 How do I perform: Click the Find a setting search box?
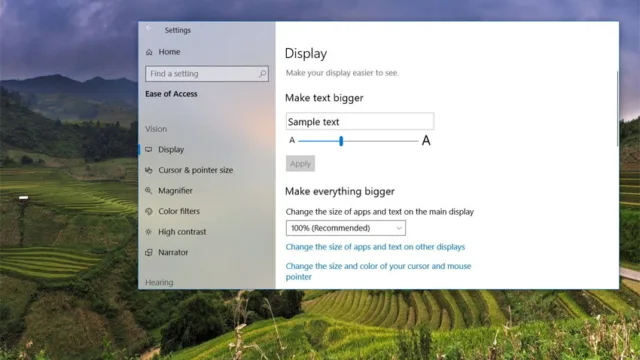pyautogui.click(x=207, y=74)
